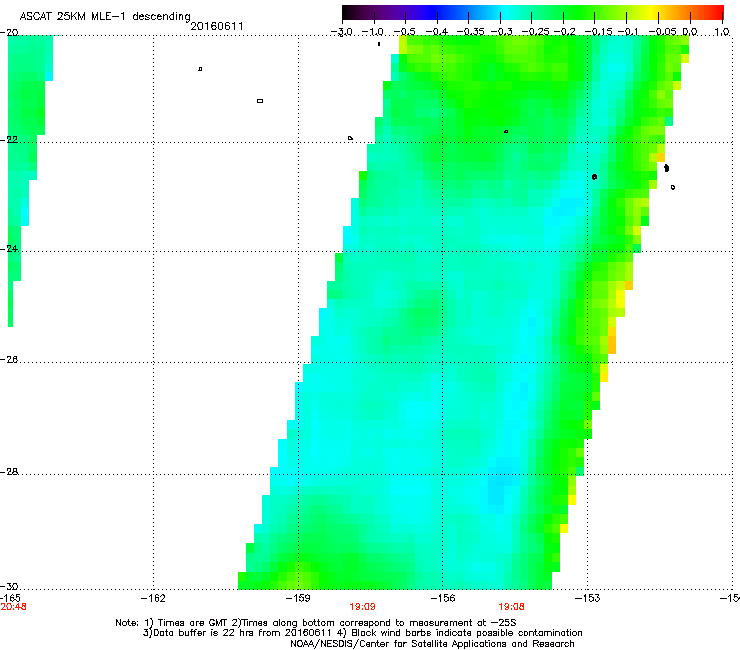Click the colorbar label '-0.2'
The width and height of the screenshot is (740, 650).
564,32
